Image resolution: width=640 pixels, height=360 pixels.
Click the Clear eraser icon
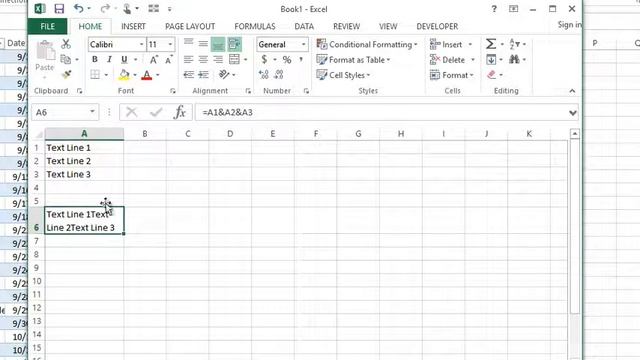click(x=491, y=75)
